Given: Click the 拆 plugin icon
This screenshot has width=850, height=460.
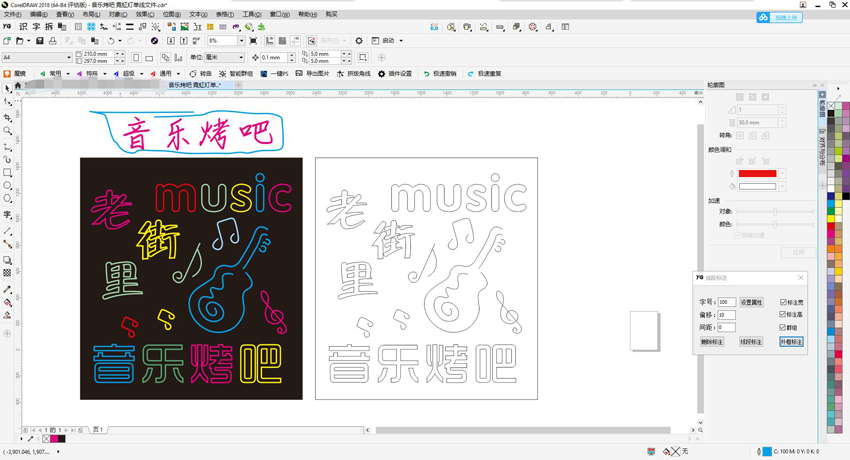Looking at the screenshot, I should tap(49, 27).
